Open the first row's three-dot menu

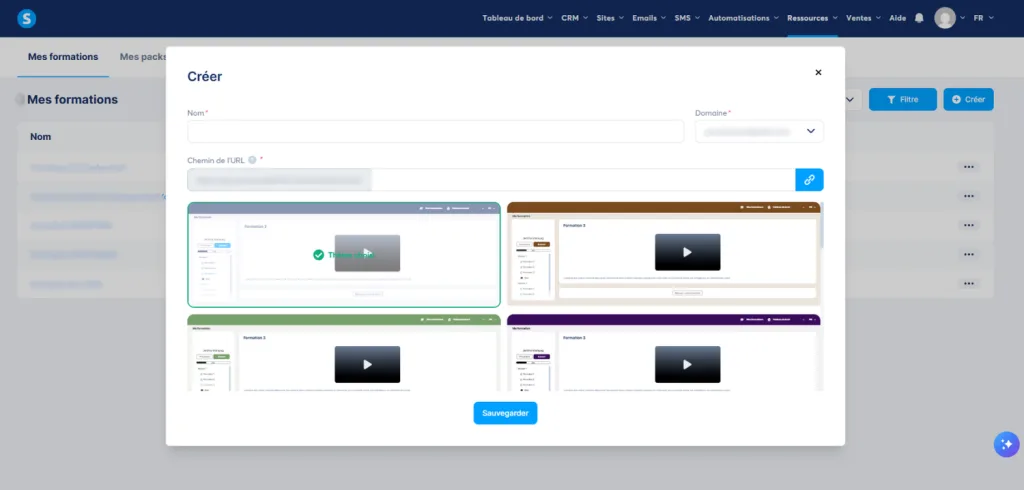coord(968,167)
